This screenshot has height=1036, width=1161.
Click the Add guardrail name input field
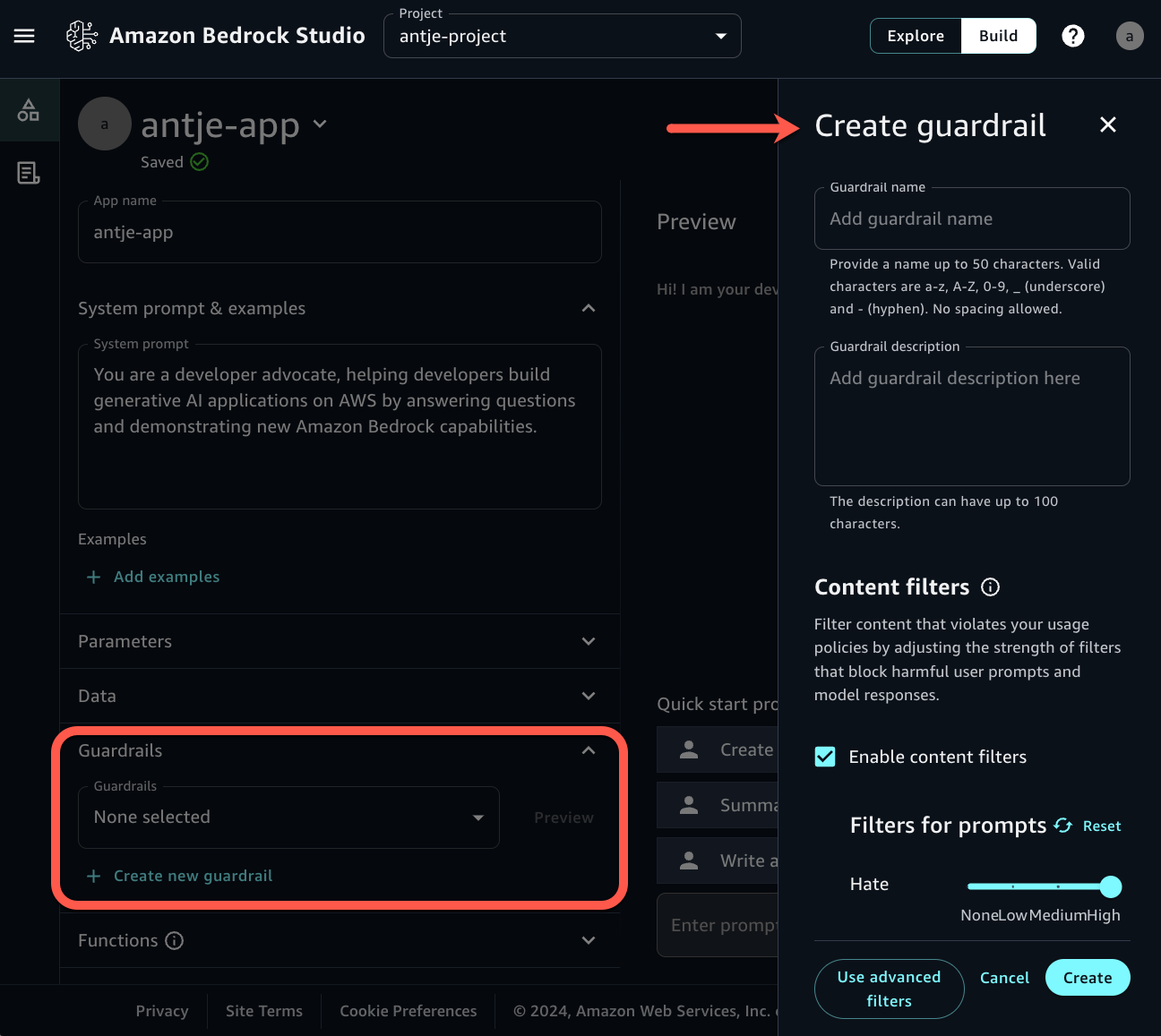971,218
